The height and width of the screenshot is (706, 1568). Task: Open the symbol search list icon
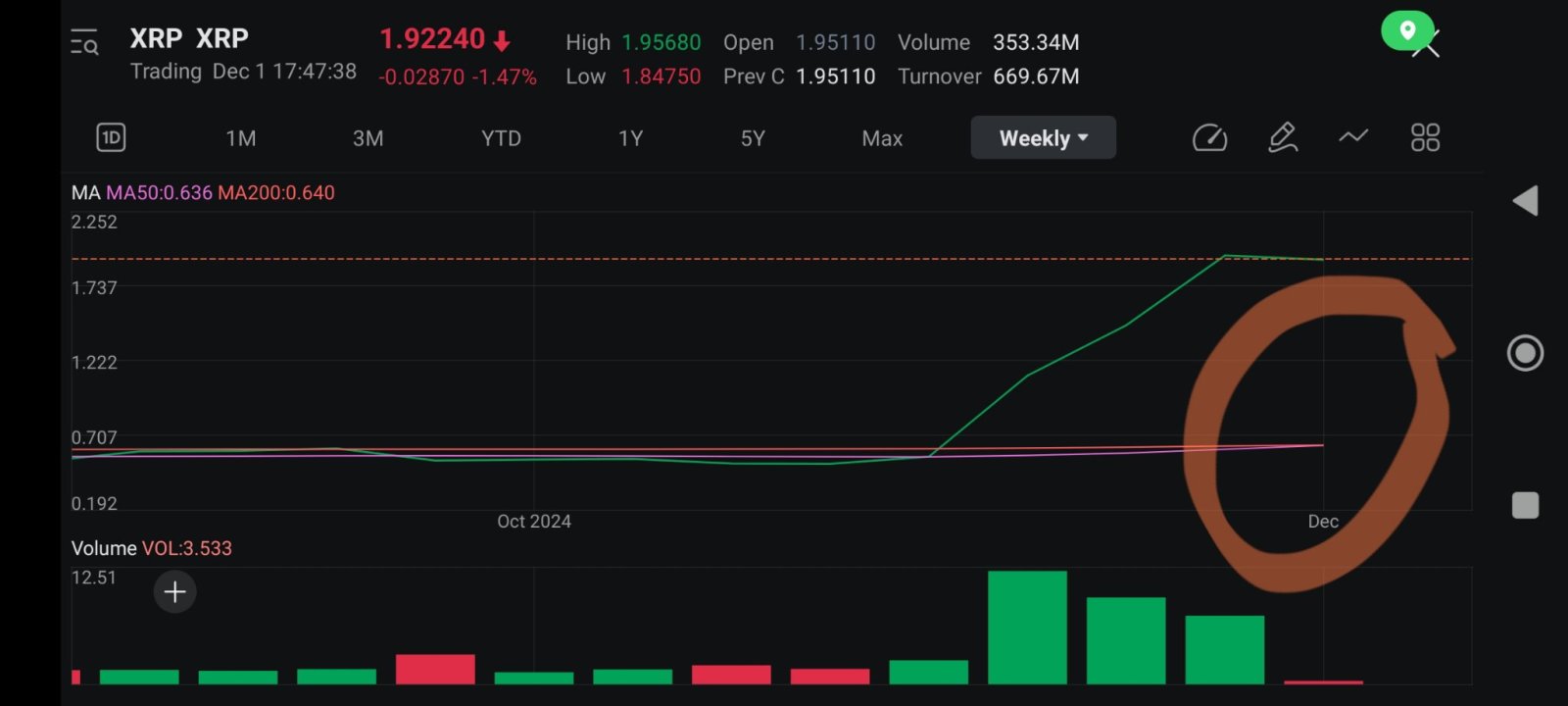click(84, 43)
